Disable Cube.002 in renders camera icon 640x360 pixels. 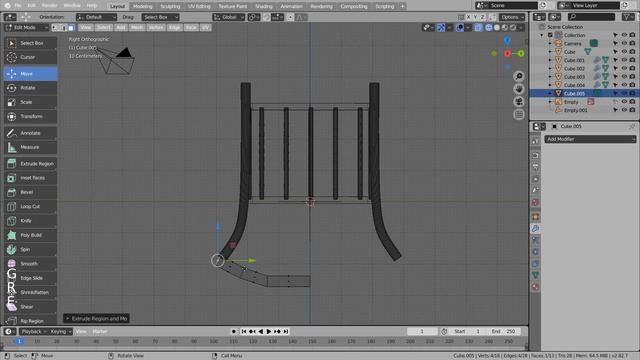[632, 69]
